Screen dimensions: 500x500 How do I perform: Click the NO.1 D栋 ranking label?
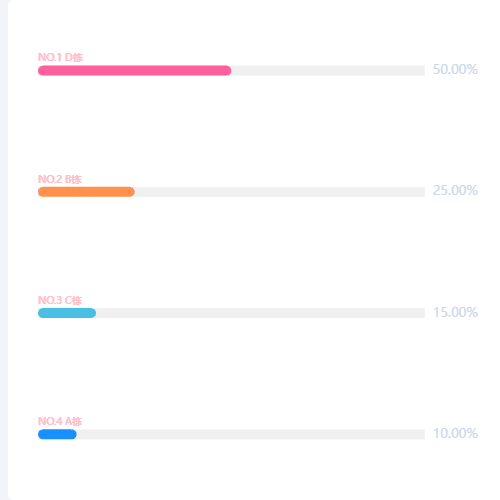(60, 57)
